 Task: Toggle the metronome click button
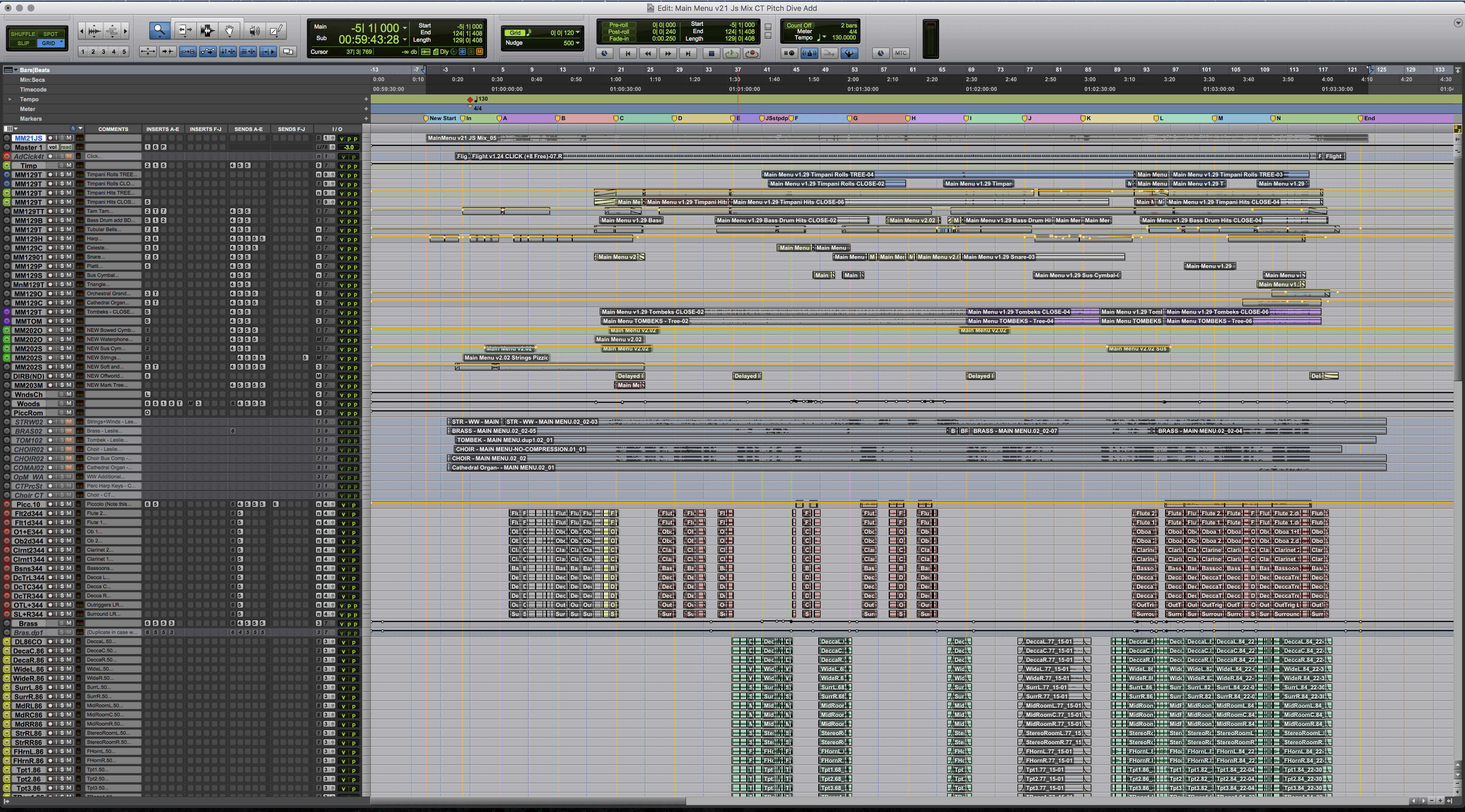pyautogui.click(x=809, y=53)
